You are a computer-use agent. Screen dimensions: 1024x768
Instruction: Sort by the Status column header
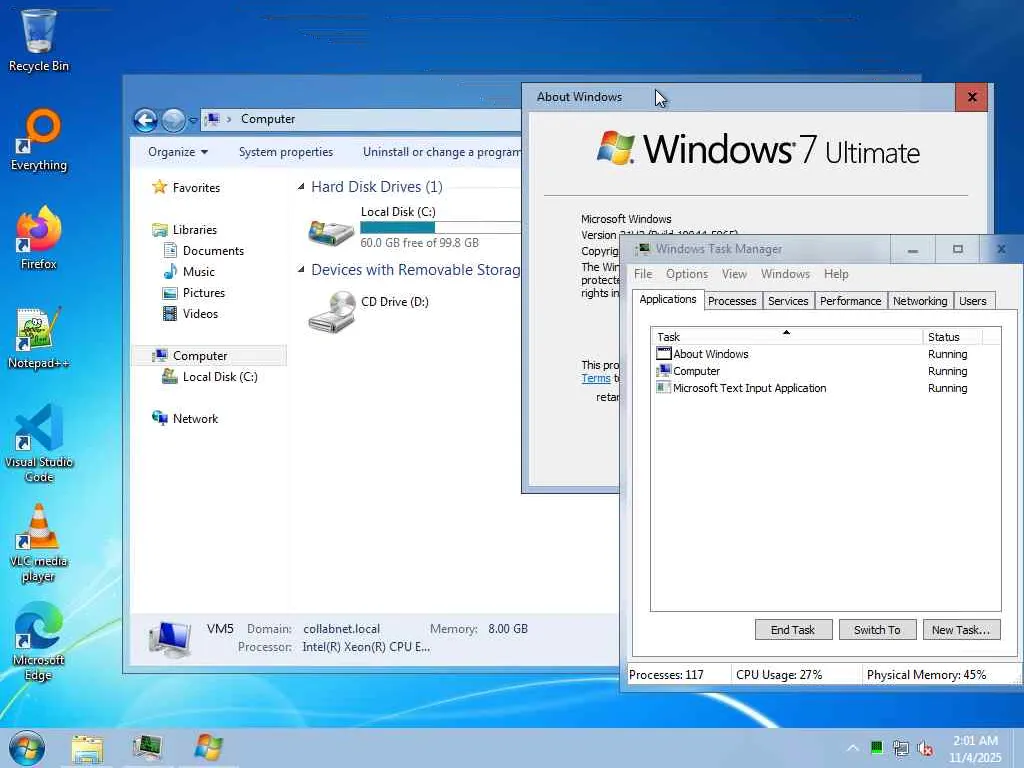pos(952,336)
